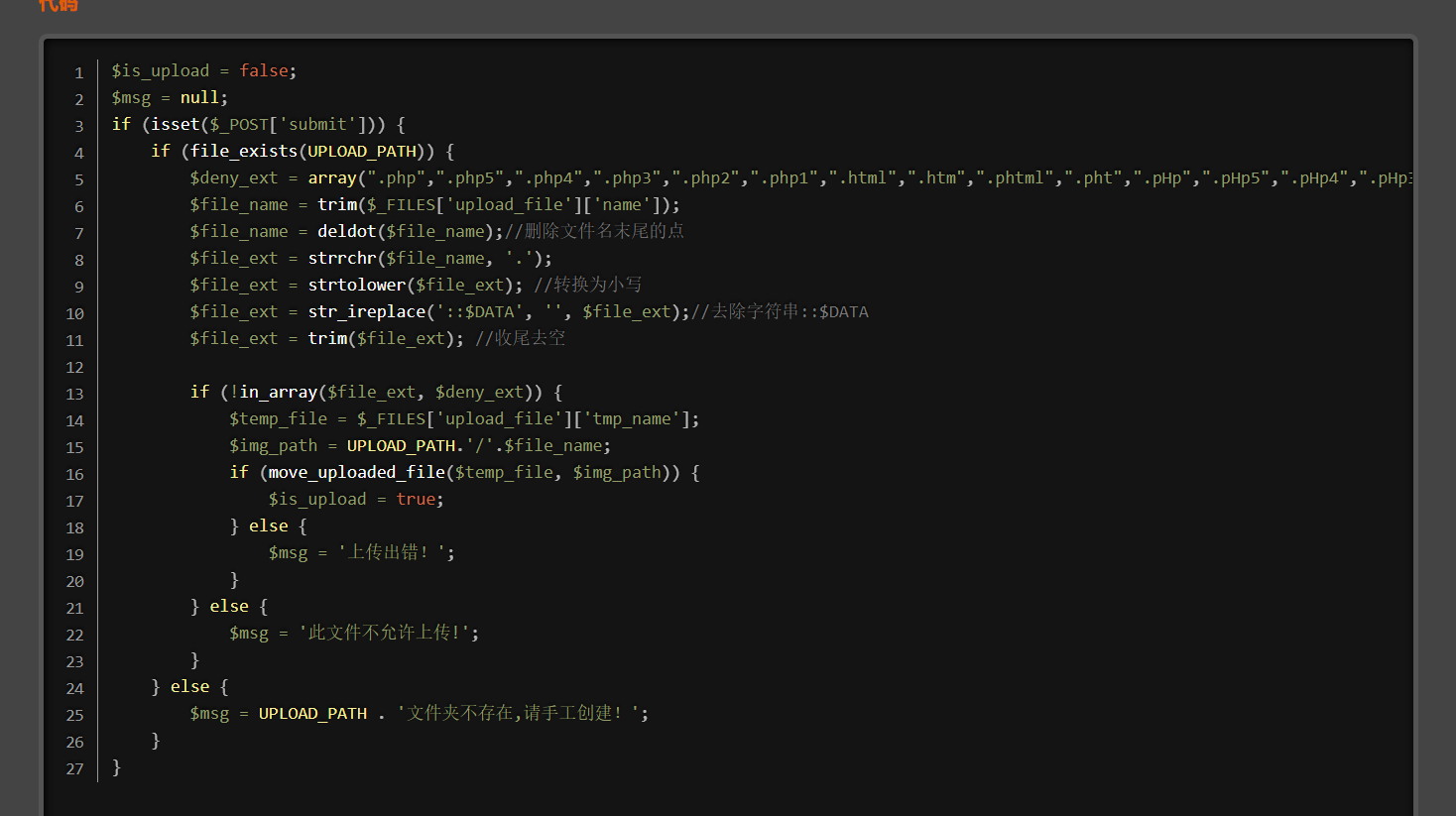This screenshot has width=1456, height=816.
Task: Click 'move_uploaded_file' on line 16
Action: point(356,472)
